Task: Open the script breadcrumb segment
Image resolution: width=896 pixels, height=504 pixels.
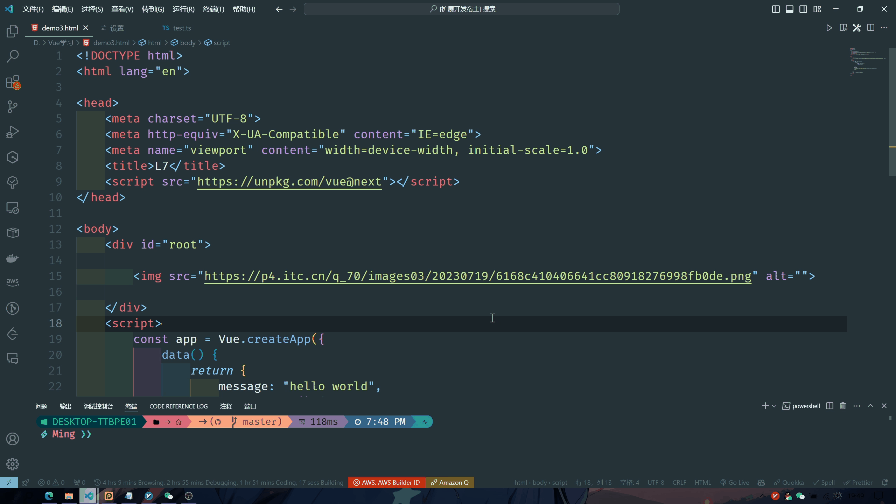Action: (217, 43)
